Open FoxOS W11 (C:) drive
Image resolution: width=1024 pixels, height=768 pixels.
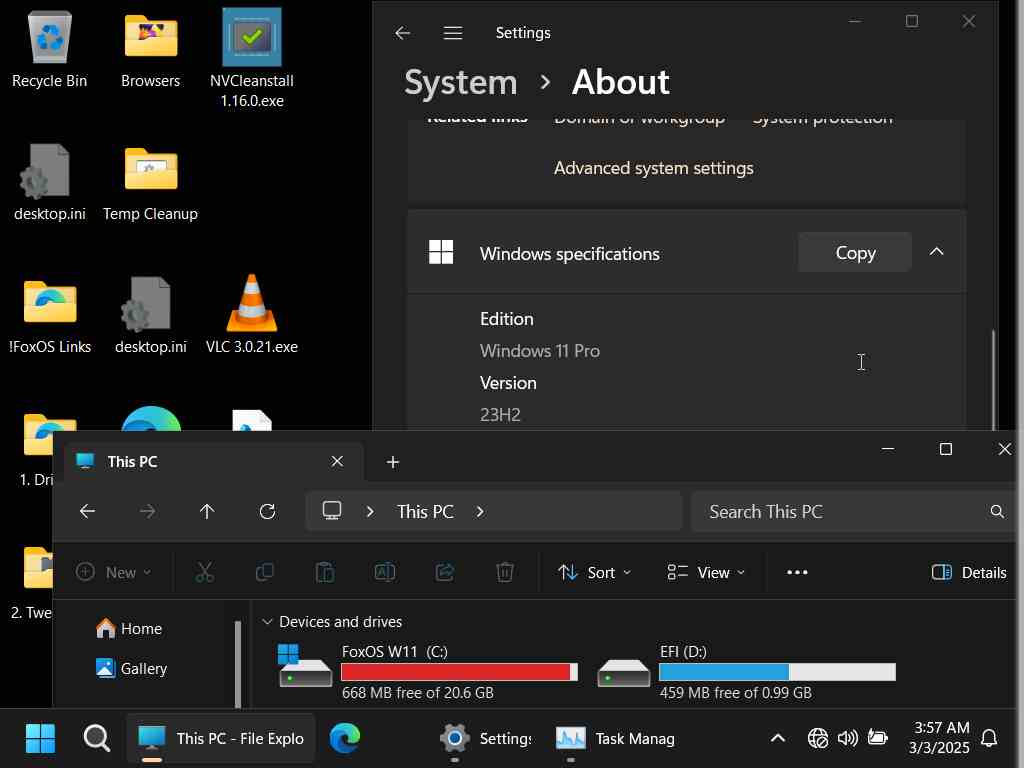tap(429, 671)
